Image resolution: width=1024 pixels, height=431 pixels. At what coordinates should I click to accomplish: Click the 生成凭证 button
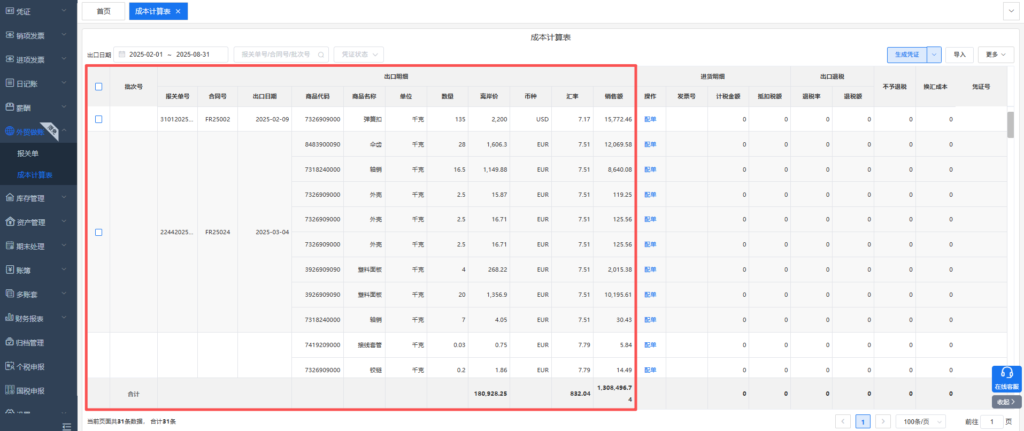pos(906,54)
